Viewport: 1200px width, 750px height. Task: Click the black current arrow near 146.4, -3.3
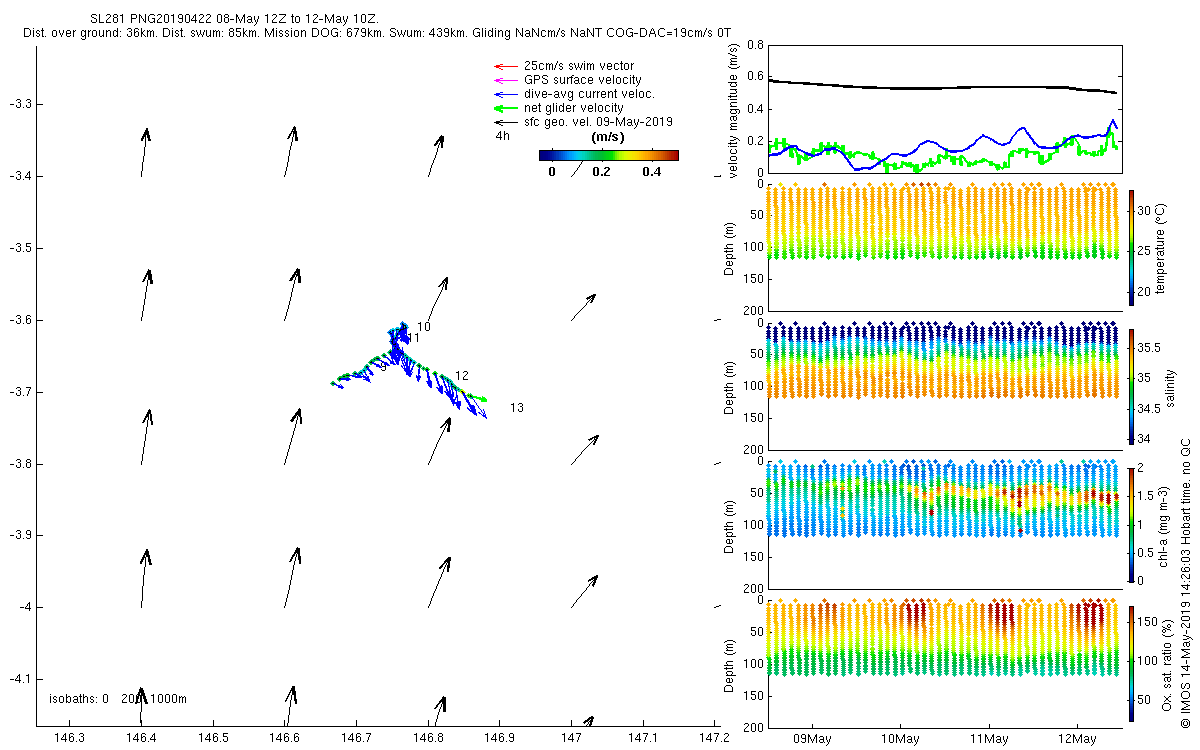tap(145, 152)
